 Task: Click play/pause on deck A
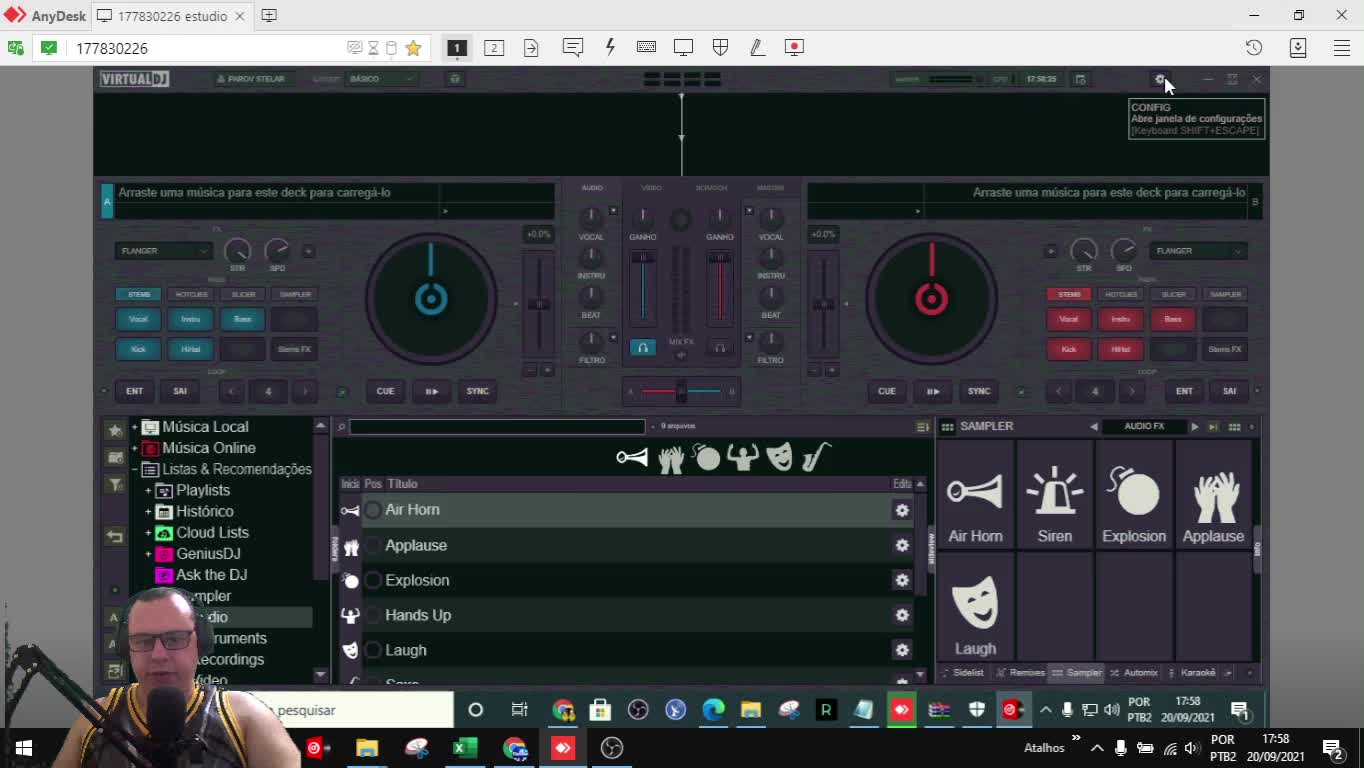point(431,391)
